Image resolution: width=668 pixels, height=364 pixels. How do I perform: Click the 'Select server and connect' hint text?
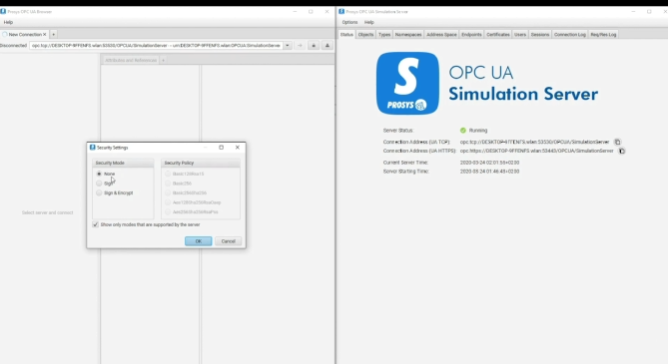pyautogui.click(x=48, y=213)
